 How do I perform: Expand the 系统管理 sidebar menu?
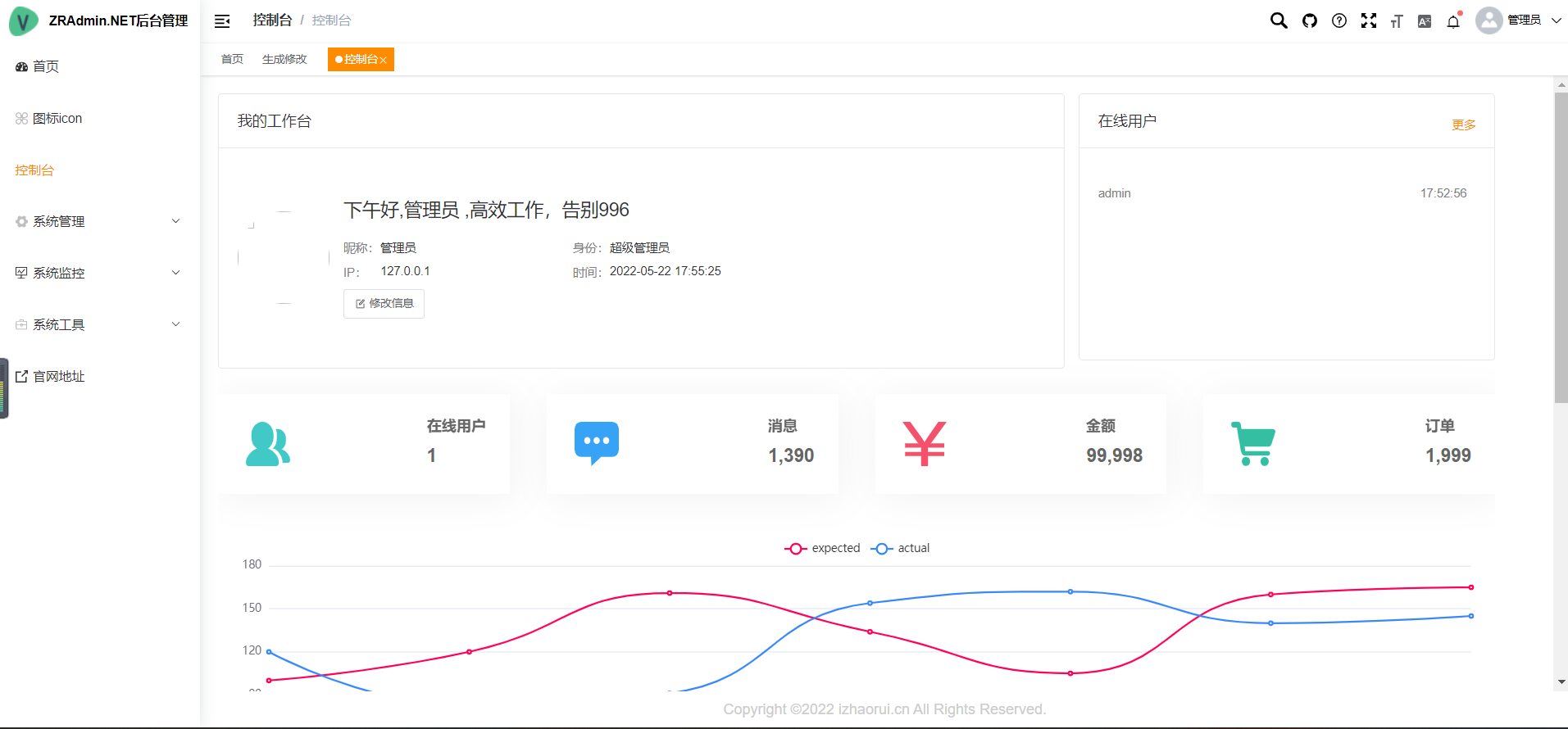click(x=98, y=221)
